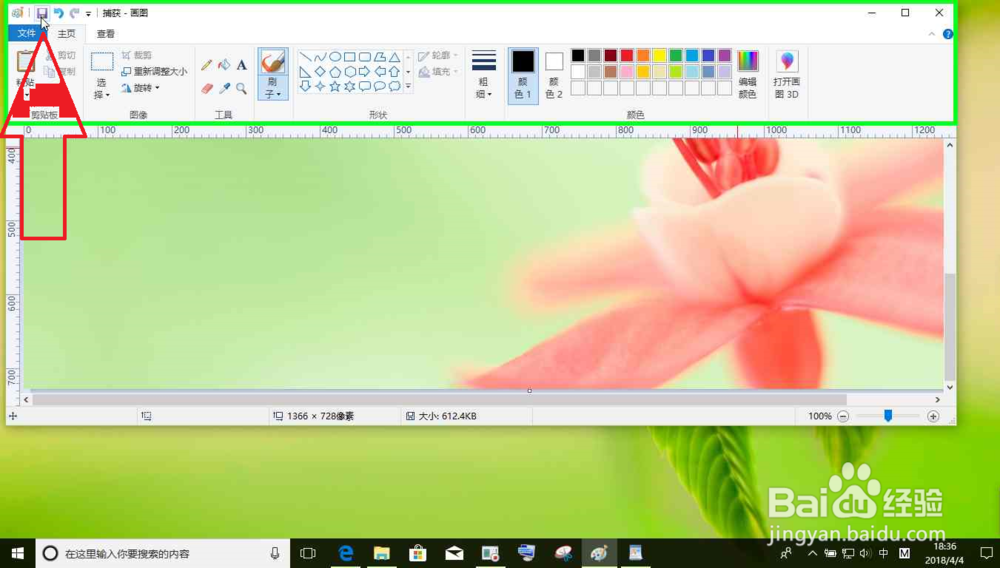Expand the shapes gallery with More arrow

point(408,86)
